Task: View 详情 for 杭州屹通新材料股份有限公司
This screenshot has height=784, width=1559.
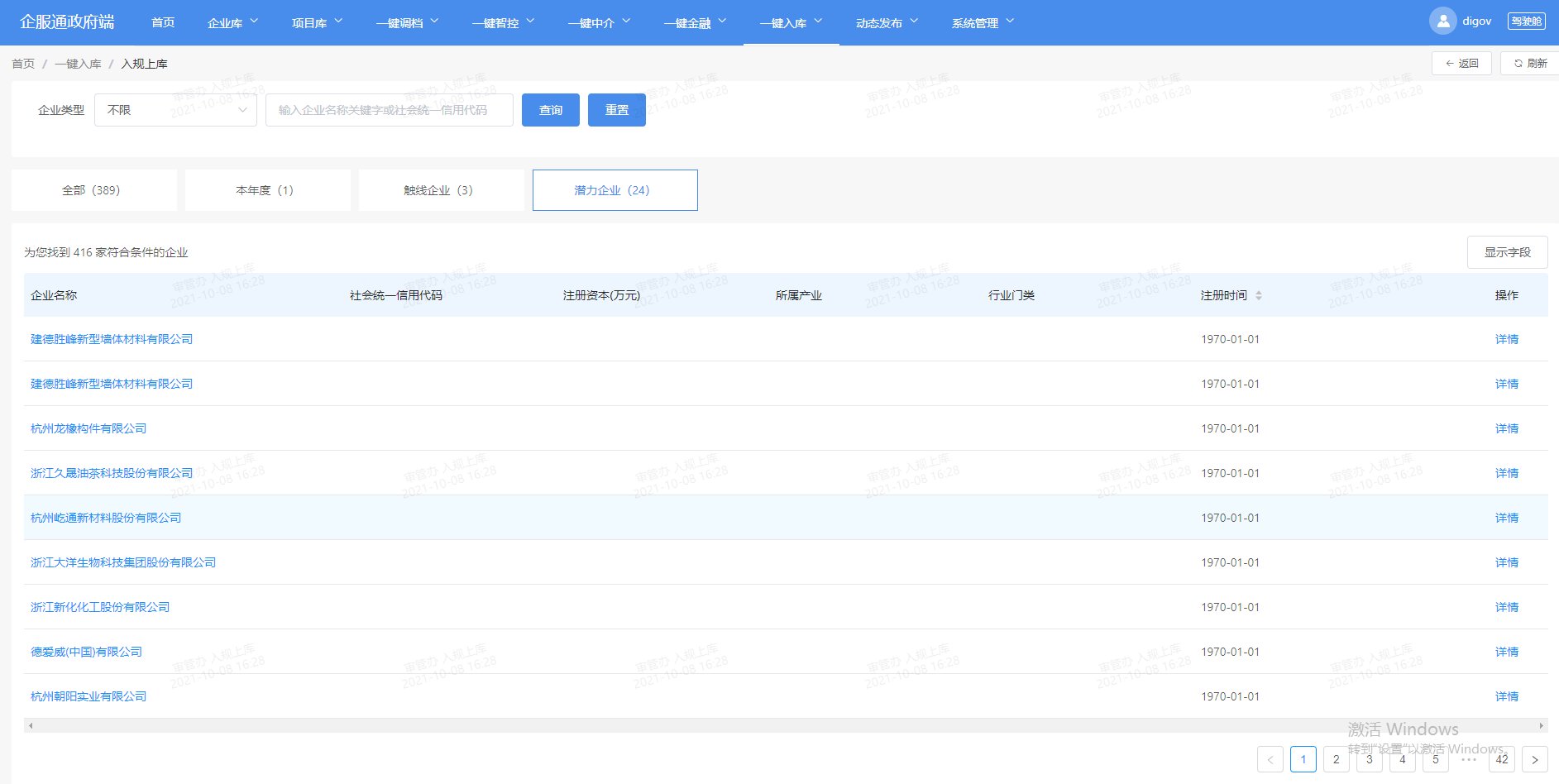Action: 1507,518
